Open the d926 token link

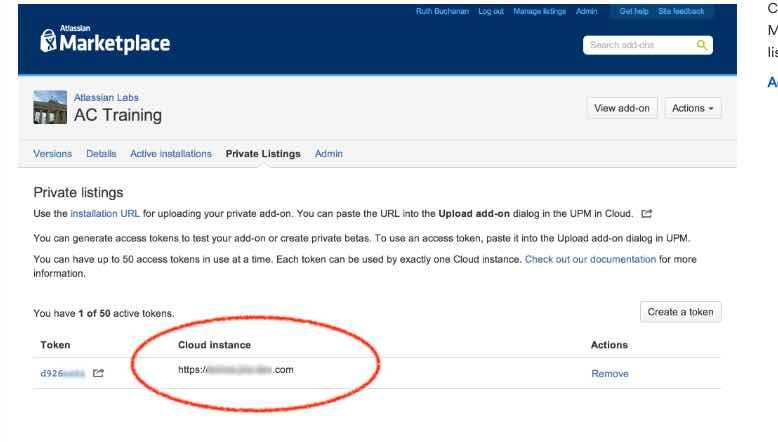pos(63,373)
